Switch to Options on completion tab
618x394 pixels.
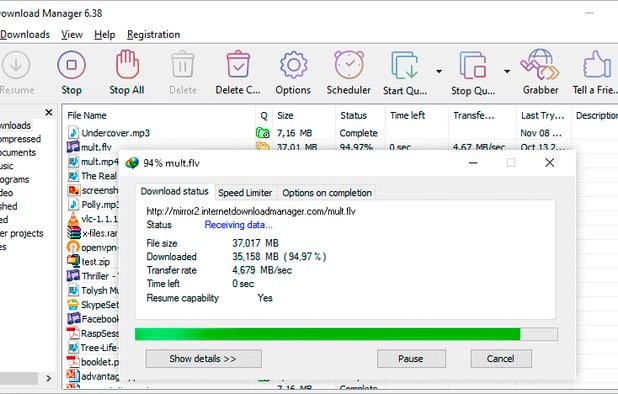pos(327,193)
